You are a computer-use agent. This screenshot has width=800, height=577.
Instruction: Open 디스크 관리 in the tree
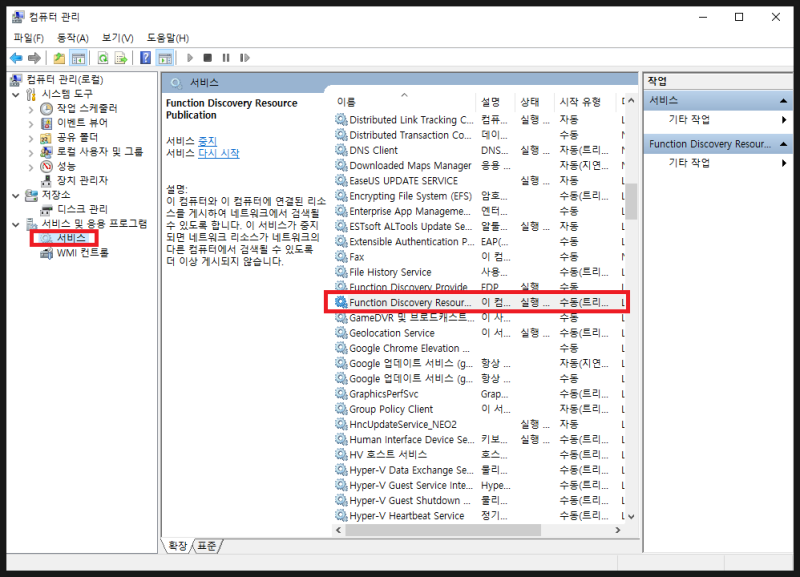82,209
